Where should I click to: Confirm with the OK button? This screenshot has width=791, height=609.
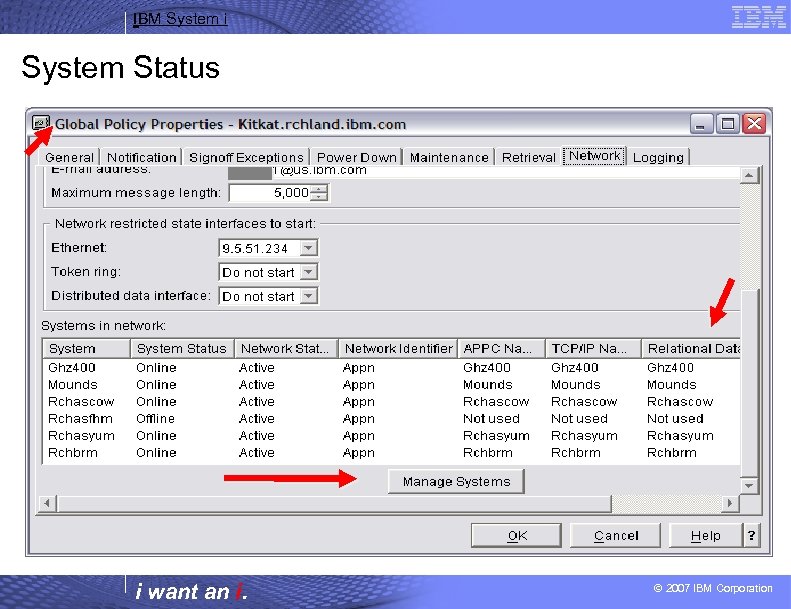(516, 535)
